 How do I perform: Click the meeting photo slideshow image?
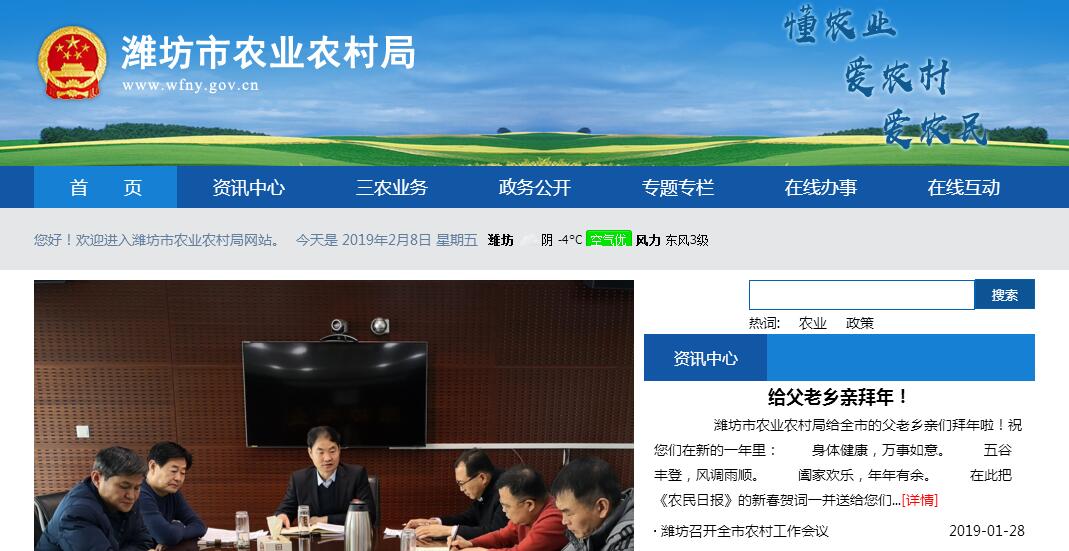tap(334, 415)
